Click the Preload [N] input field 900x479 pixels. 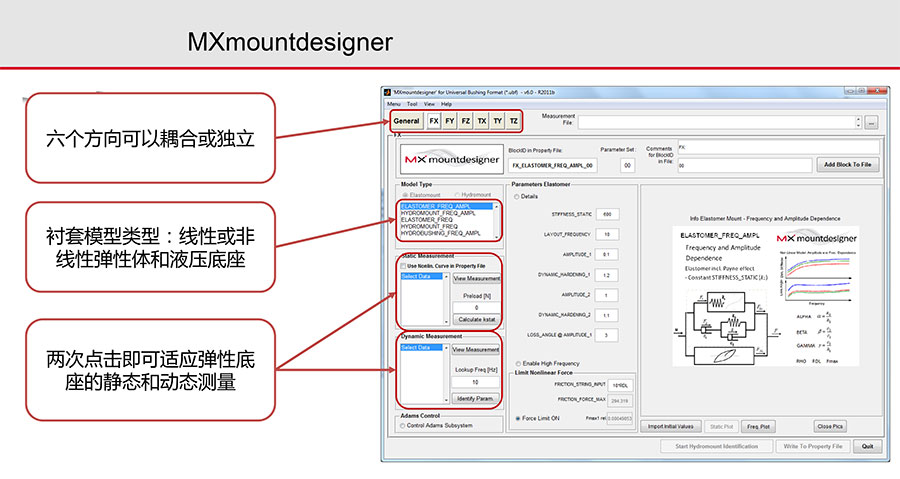[476, 307]
